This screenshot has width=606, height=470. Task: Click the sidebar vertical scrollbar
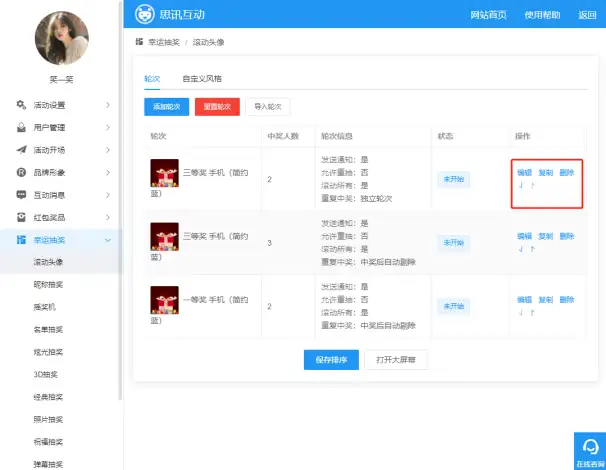click(120, 201)
